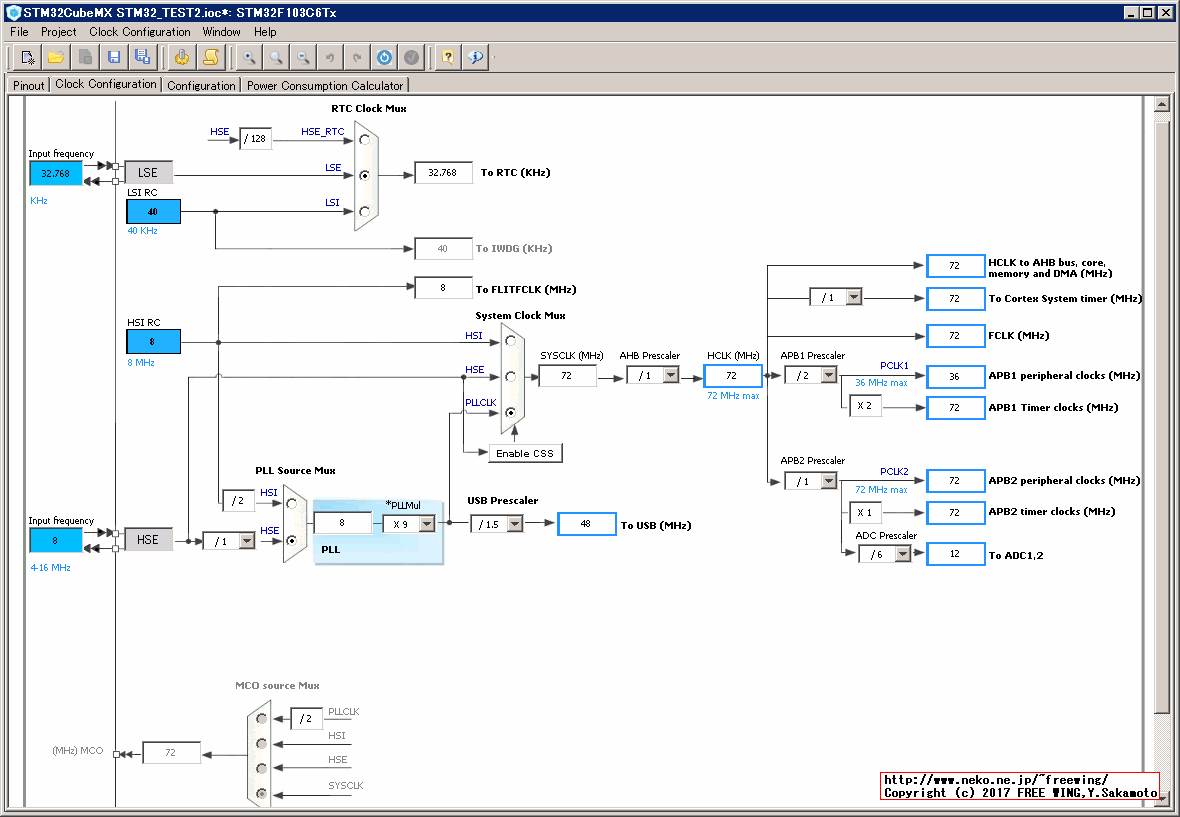The width and height of the screenshot is (1180, 817).
Task: Click the vertical scrollbar up arrow
Action: coord(1162,105)
